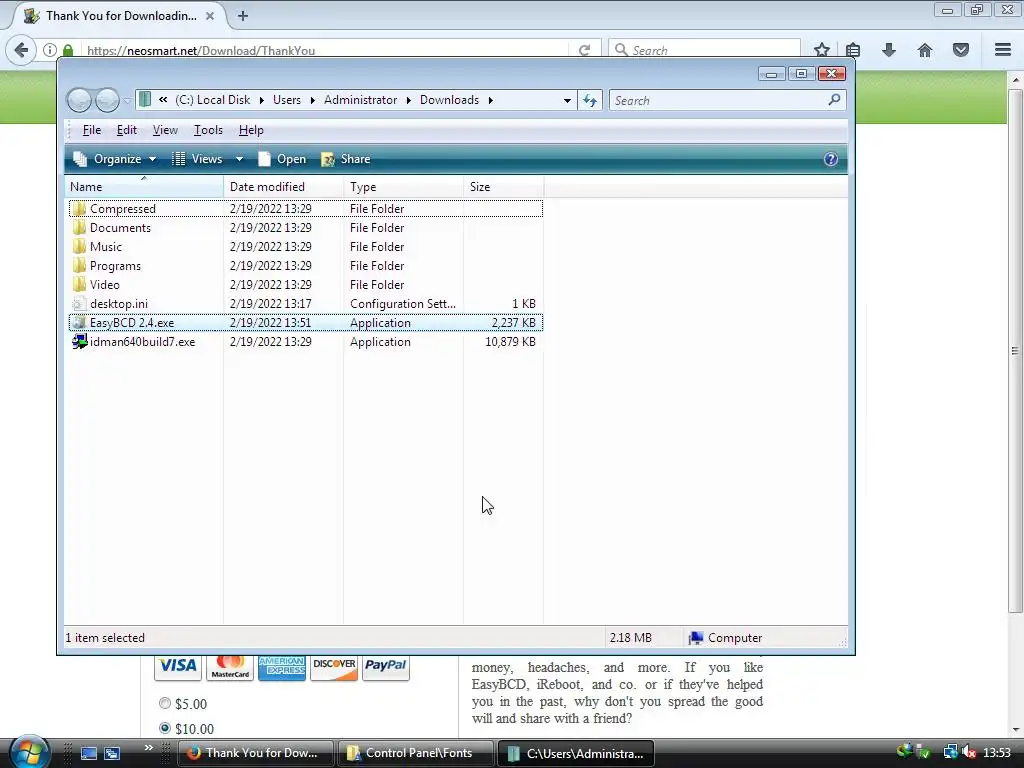
Task: Open Firefox downloads arrow icon
Action: pyautogui.click(x=889, y=50)
